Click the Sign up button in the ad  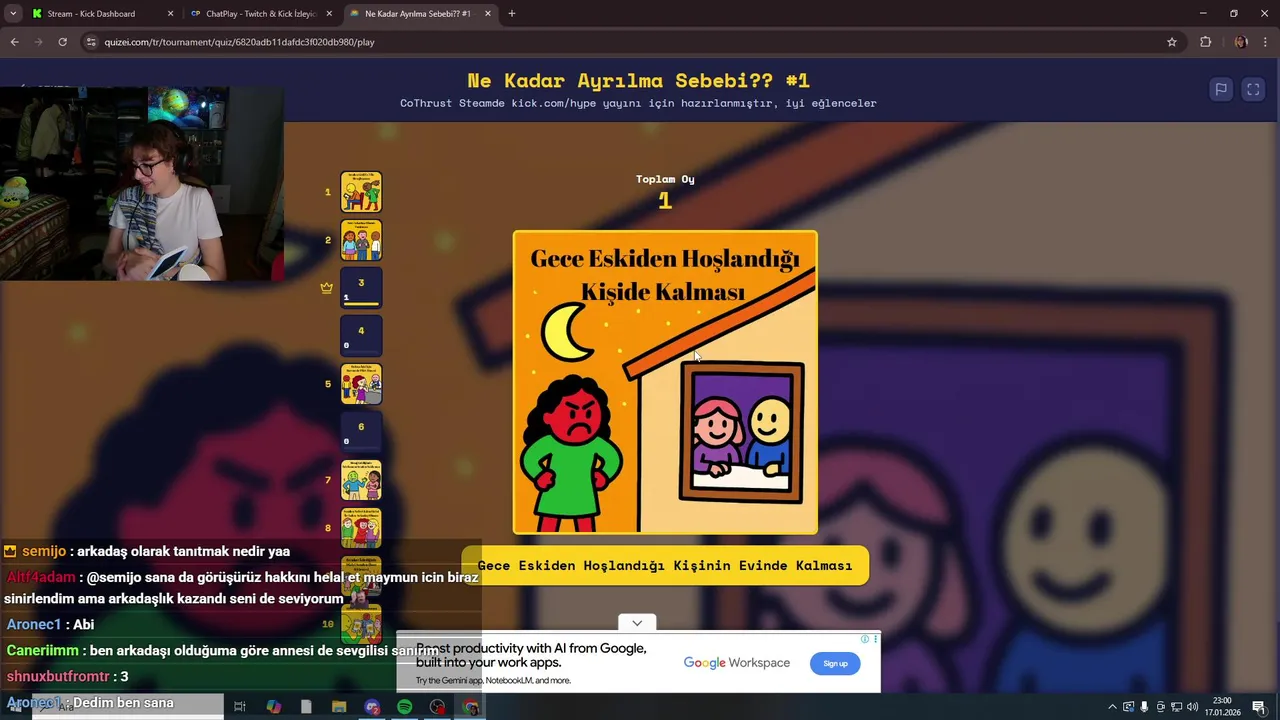click(835, 663)
